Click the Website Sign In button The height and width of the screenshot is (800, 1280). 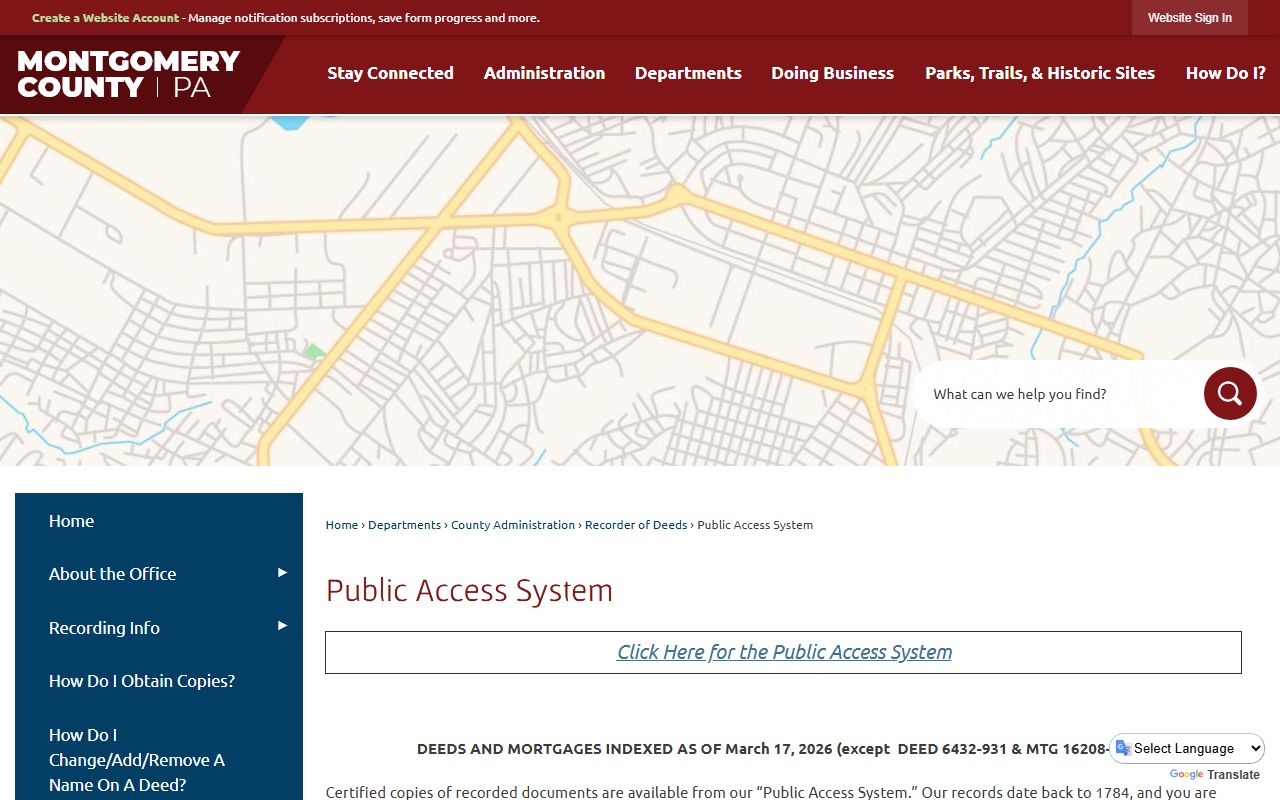click(1189, 18)
